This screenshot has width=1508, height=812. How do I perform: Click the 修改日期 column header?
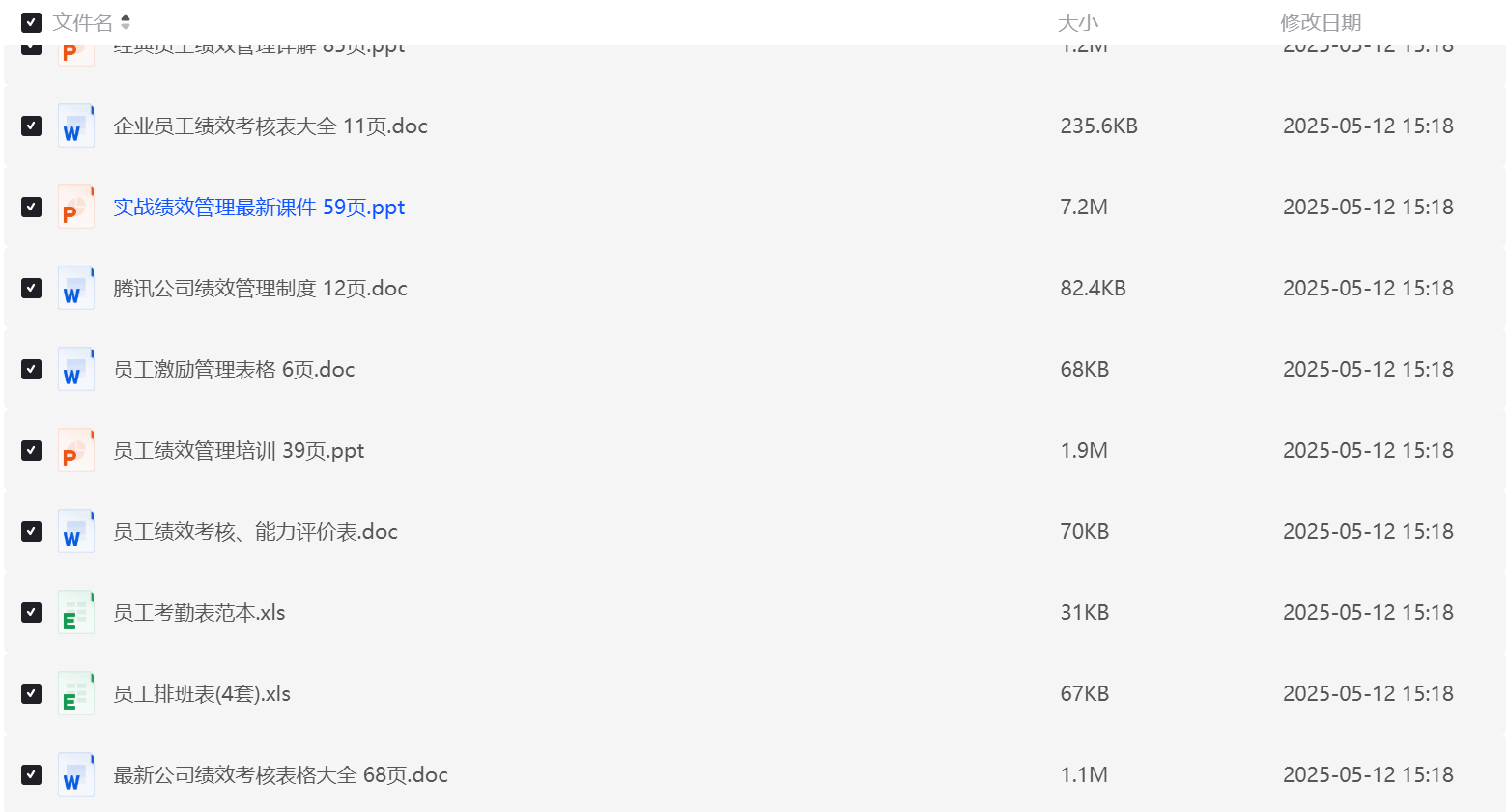point(1321,22)
